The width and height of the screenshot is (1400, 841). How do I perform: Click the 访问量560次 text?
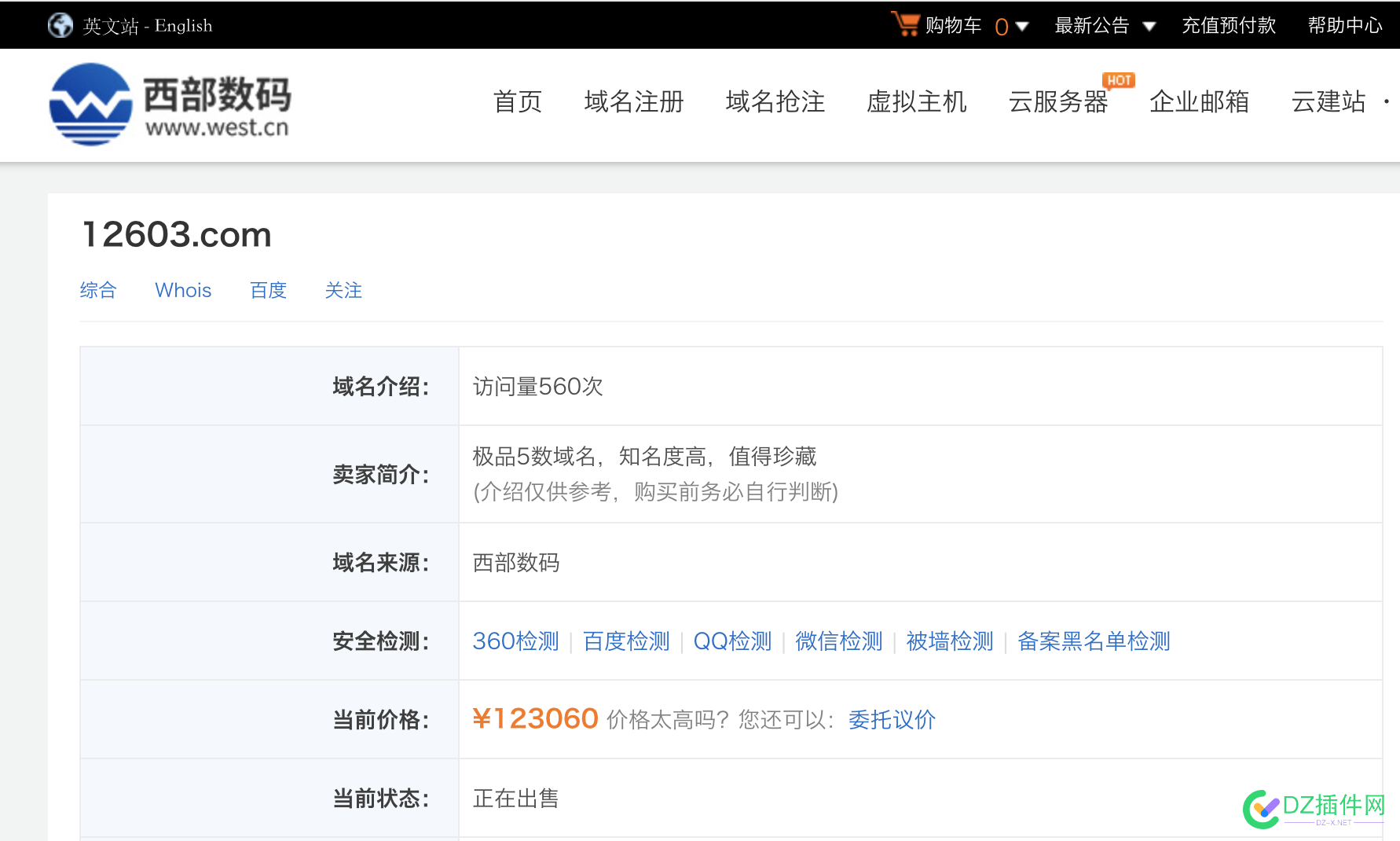(537, 387)
